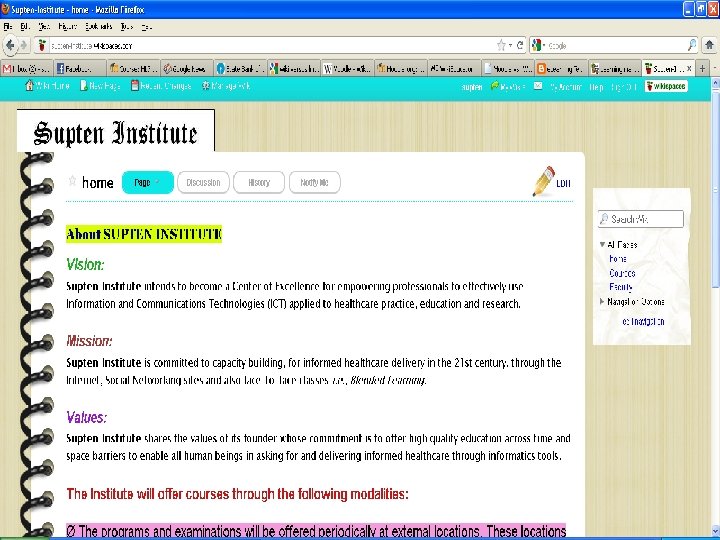The image size is (720, 540).
Task: Click the search magnifier in Search Wiki box
Action: click(x=604, y=219)
